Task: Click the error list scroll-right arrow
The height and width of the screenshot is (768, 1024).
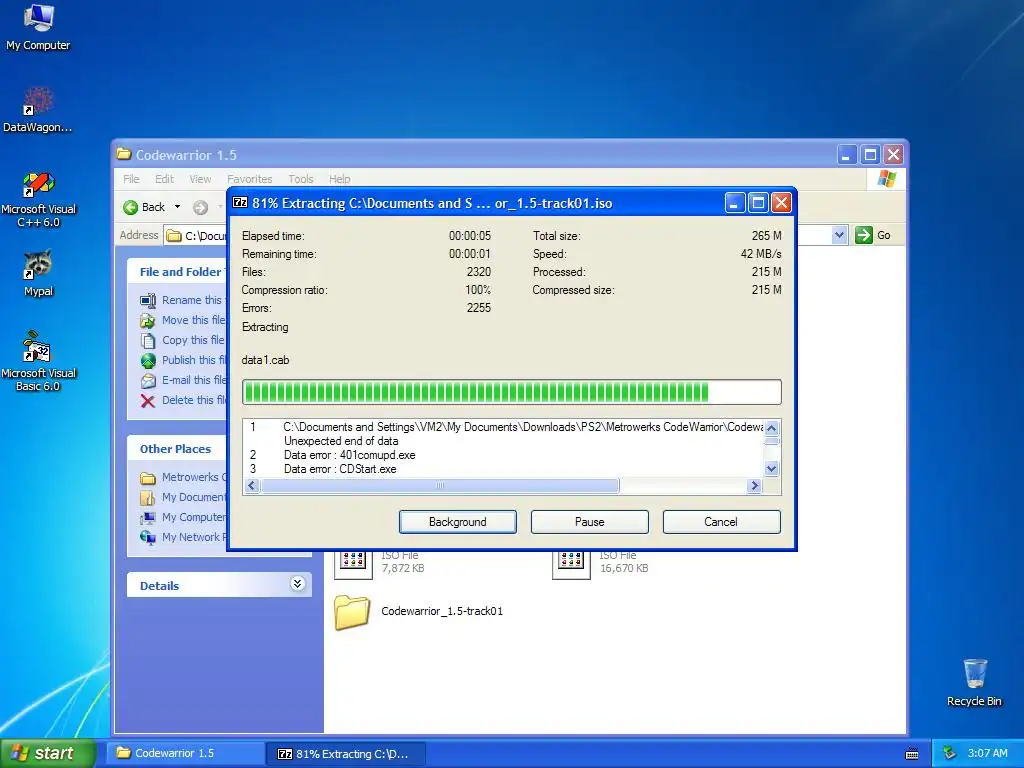Action: 755,486
